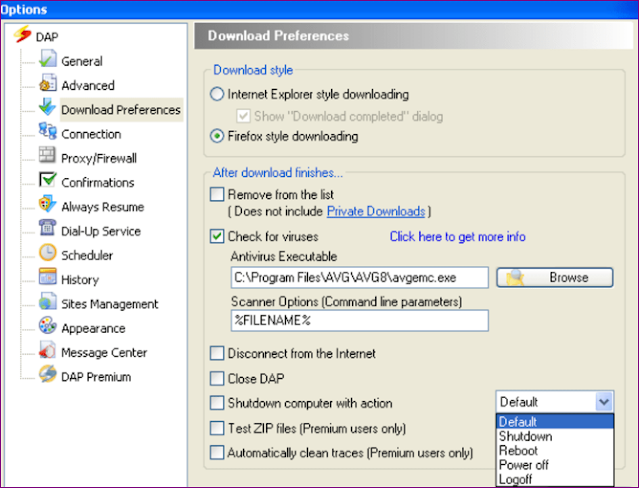
Task: Click the Scanner Options parameters field
Action: 359,320
